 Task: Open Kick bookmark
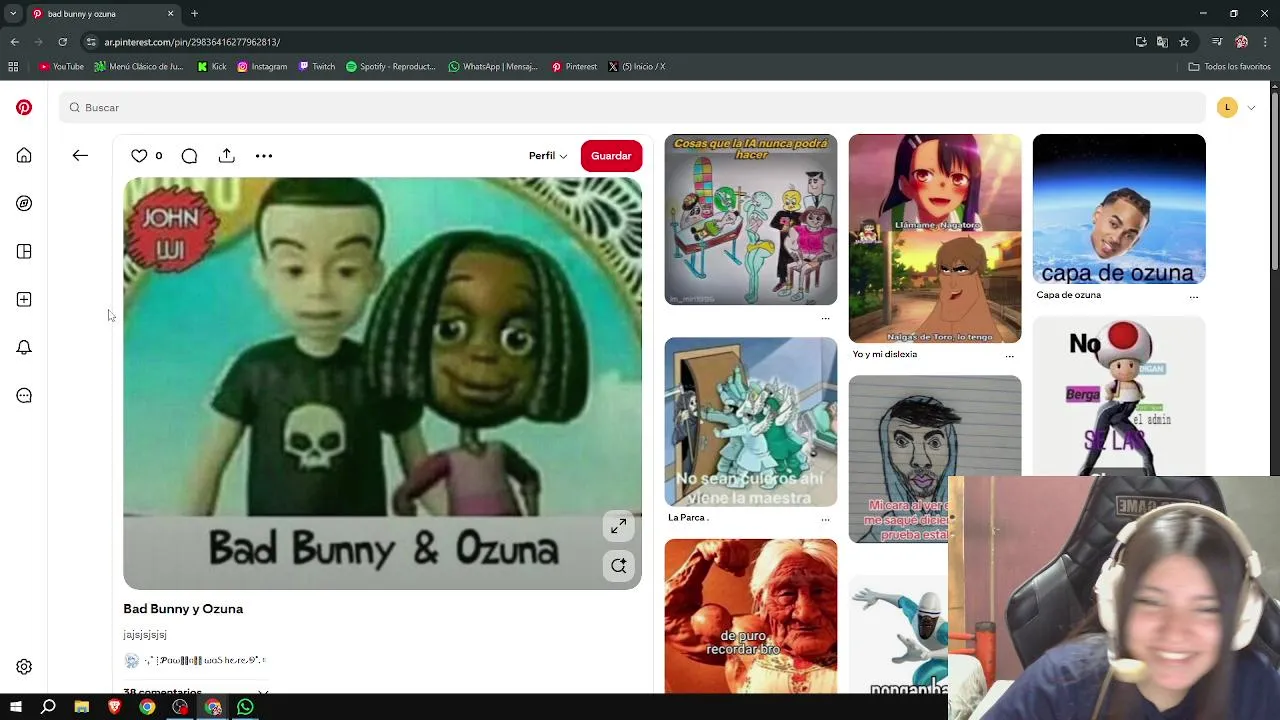pos(212,67)
